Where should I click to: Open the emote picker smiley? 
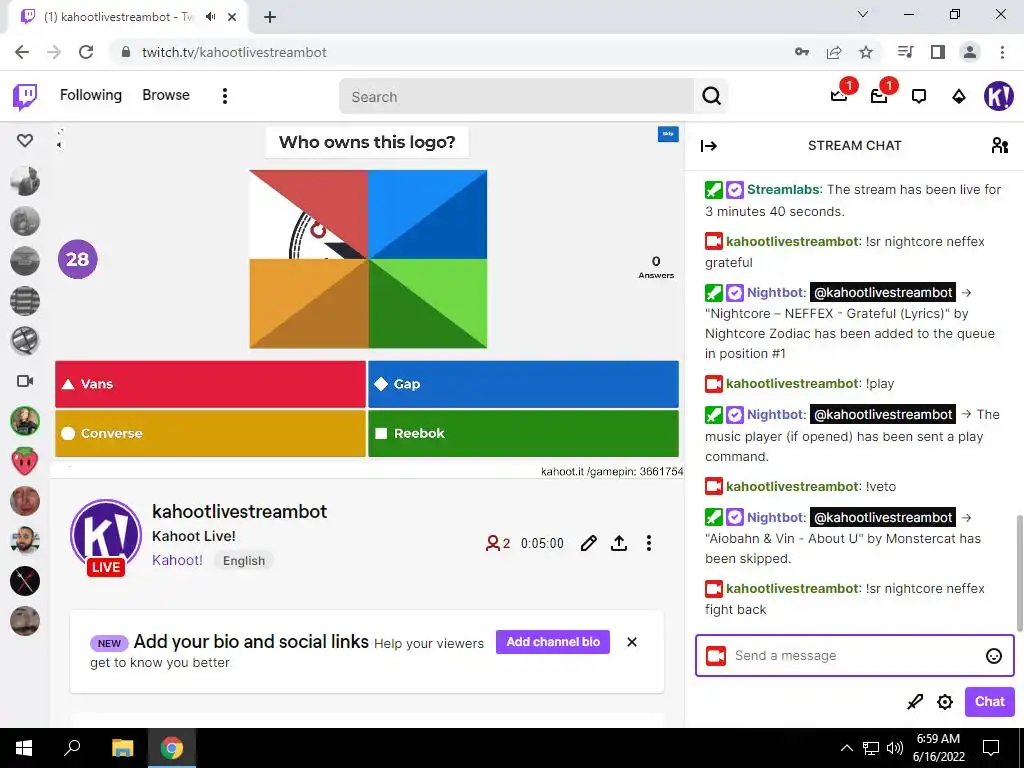(993, 656)
